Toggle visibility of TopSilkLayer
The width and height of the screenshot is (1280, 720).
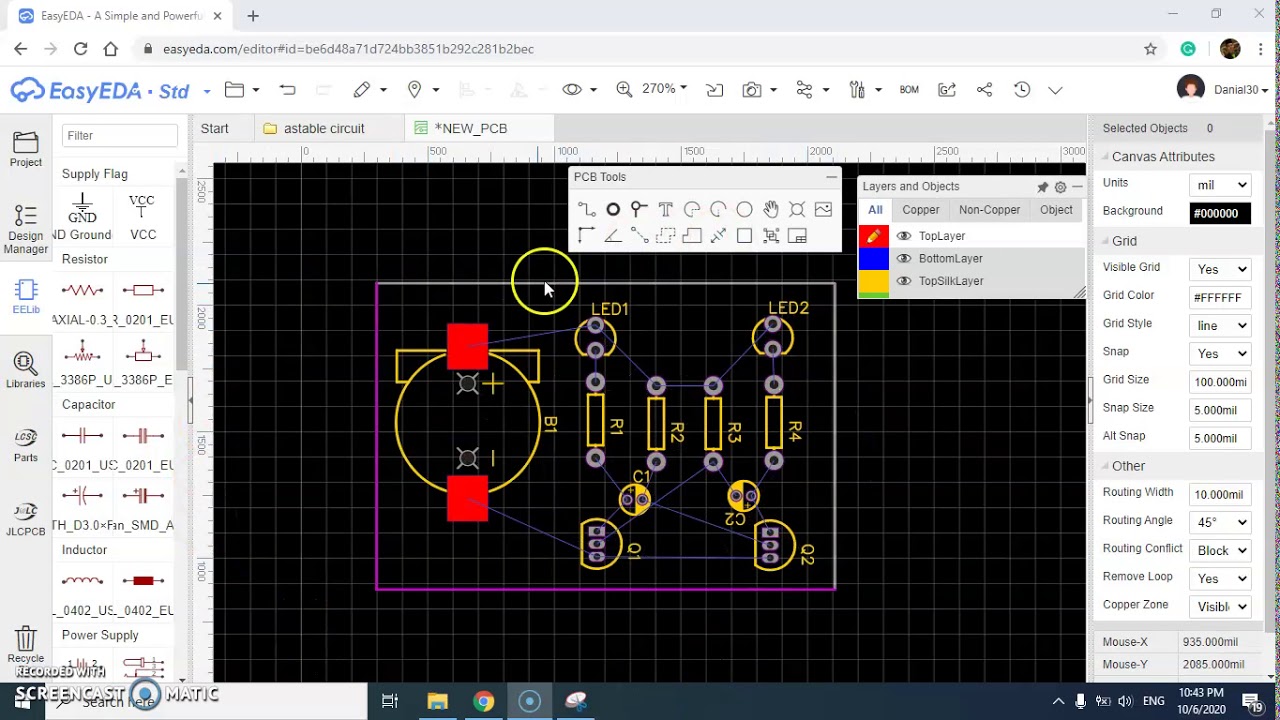point(904,281)
